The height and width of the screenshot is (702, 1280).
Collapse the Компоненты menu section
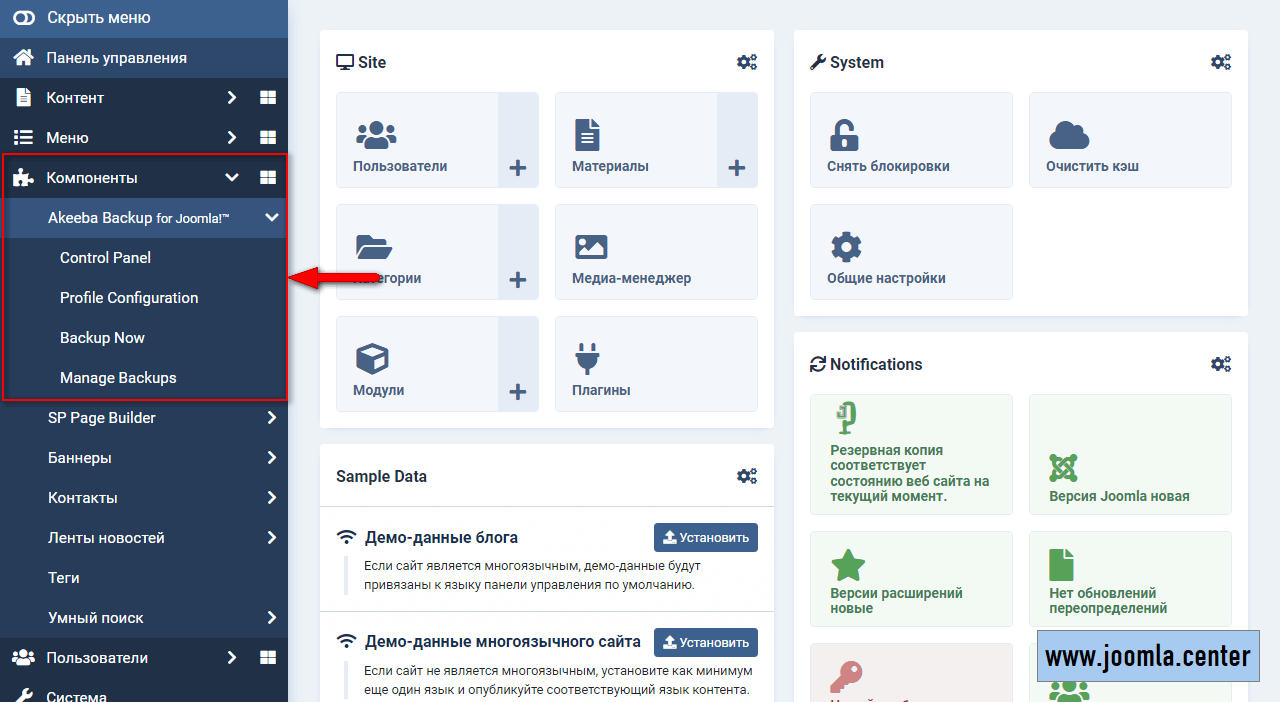point(232,178)
